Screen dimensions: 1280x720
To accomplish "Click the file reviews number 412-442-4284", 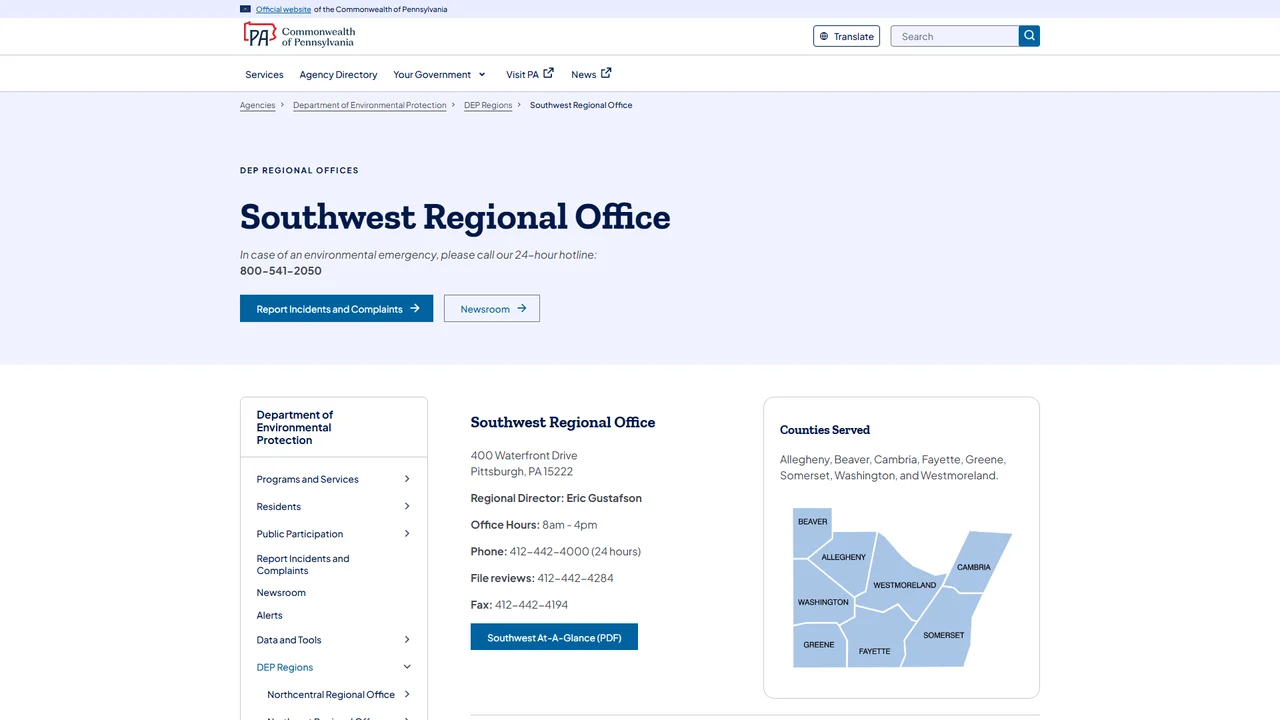I will point(575,578).
